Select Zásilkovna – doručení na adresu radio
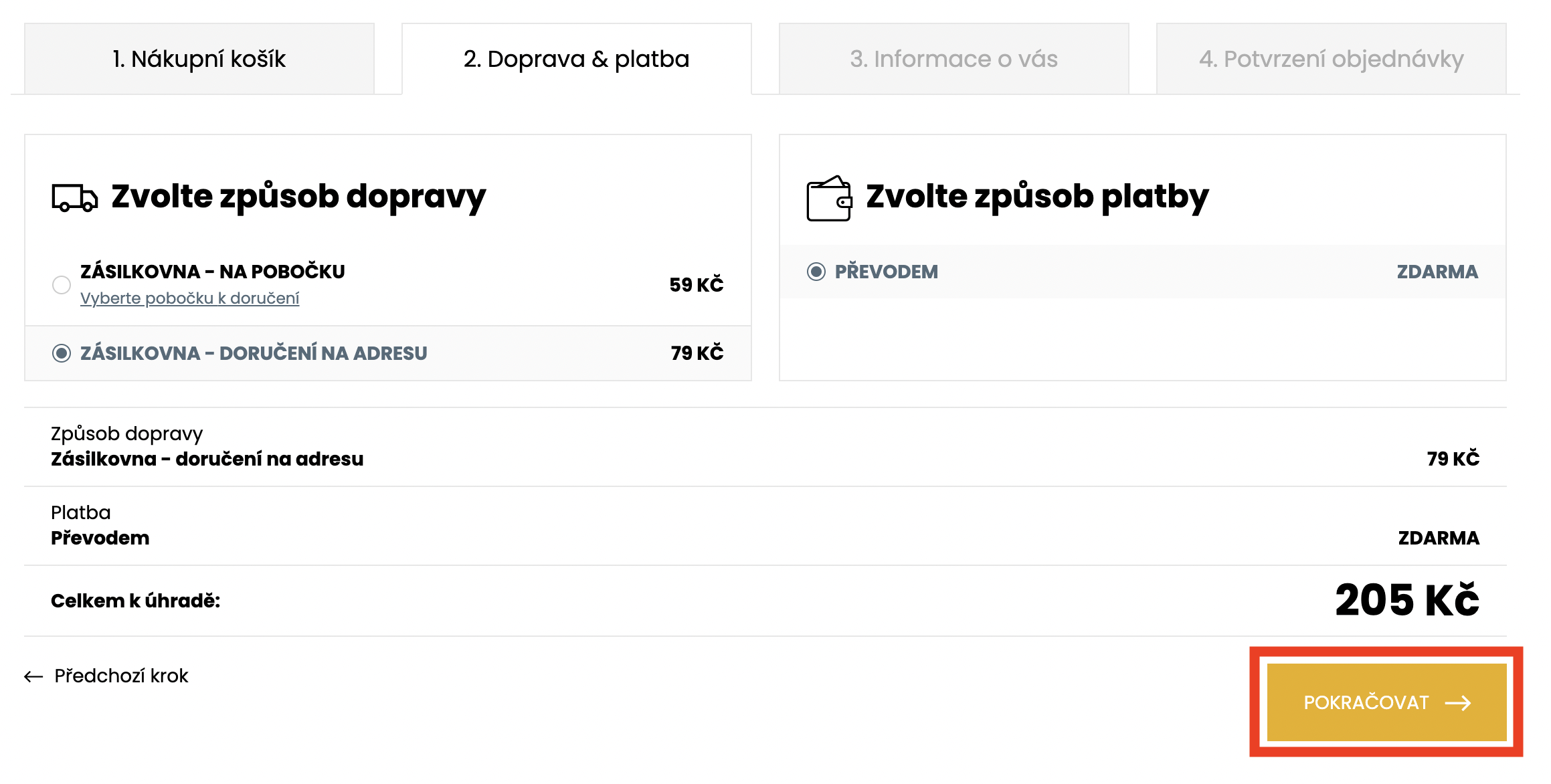The height and width of the screenshot is (784, 1551). [x=62, y=353]
